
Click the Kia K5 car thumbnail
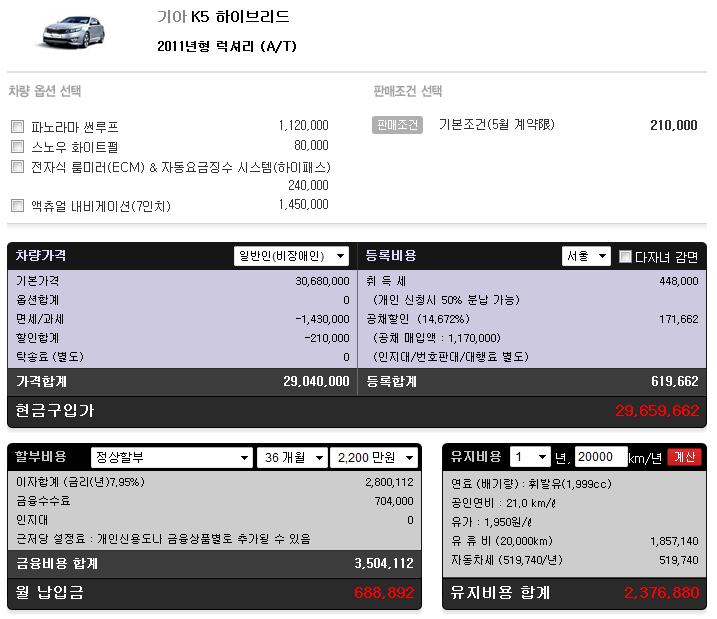tap(73, 32)
